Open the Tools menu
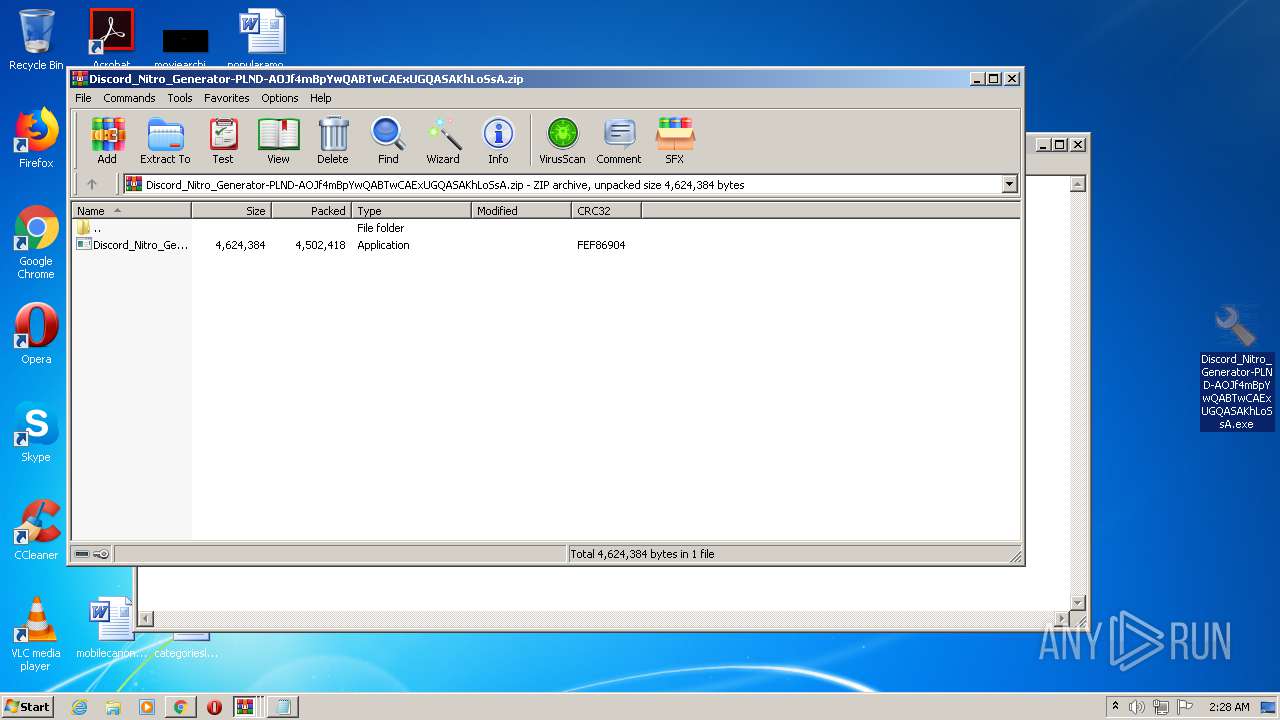The height and width of the screenshot is (720, 1280). tap(180, 98)
